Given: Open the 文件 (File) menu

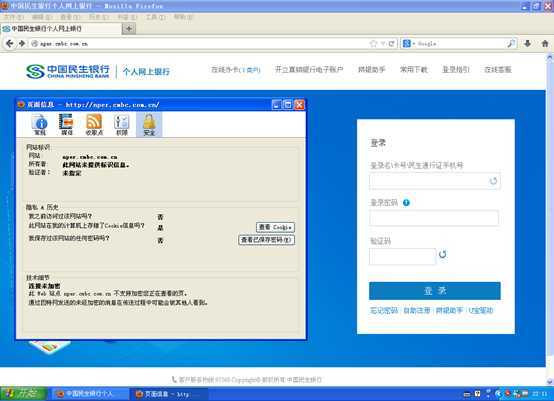Looking at the screenshot, I should point(13,17).
